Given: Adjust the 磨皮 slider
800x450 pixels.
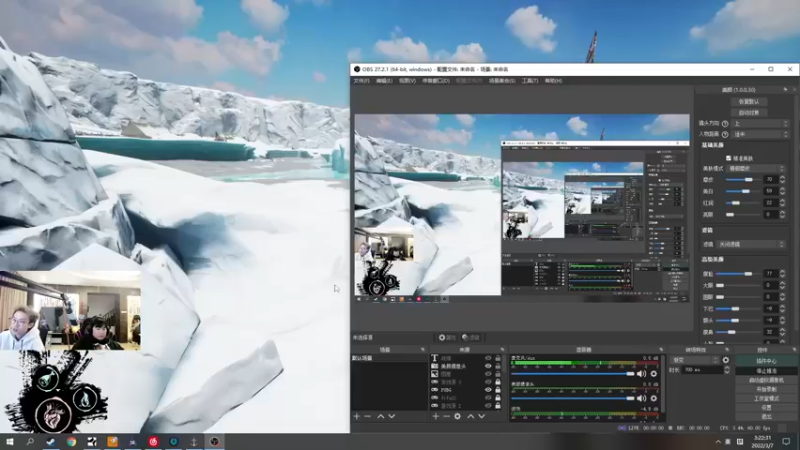Looking at the screenshot, I should (x=743, y=180).
